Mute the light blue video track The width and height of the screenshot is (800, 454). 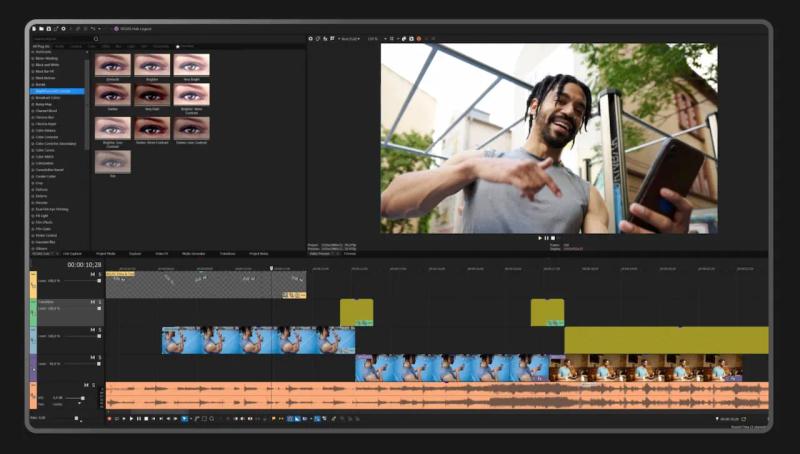[92, 330]
